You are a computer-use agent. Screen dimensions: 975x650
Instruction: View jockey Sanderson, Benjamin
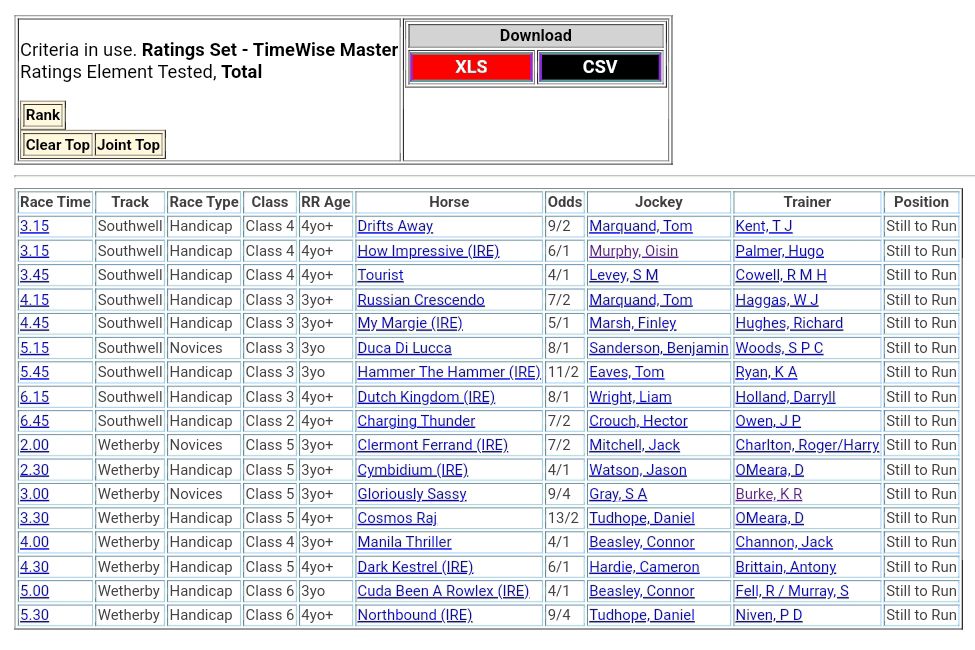click(x=658, y=348)
